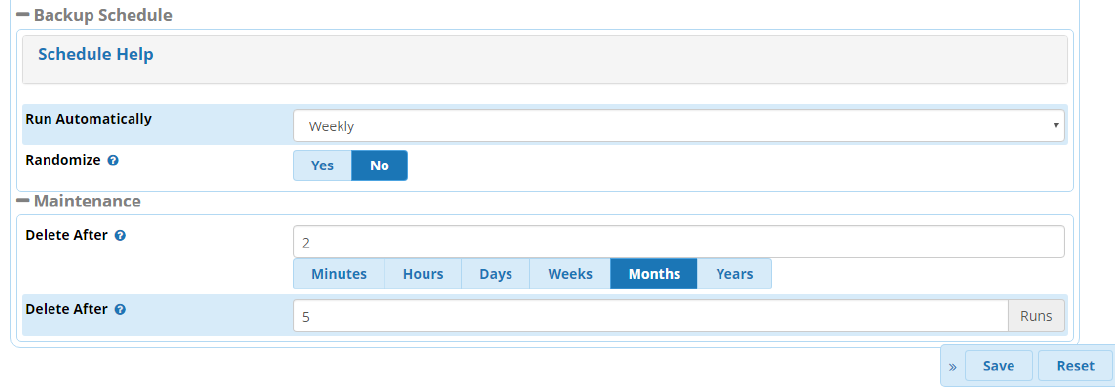Click help icon beside first Delete After
Screen dimensions: 1115x390
click(120, 236)
